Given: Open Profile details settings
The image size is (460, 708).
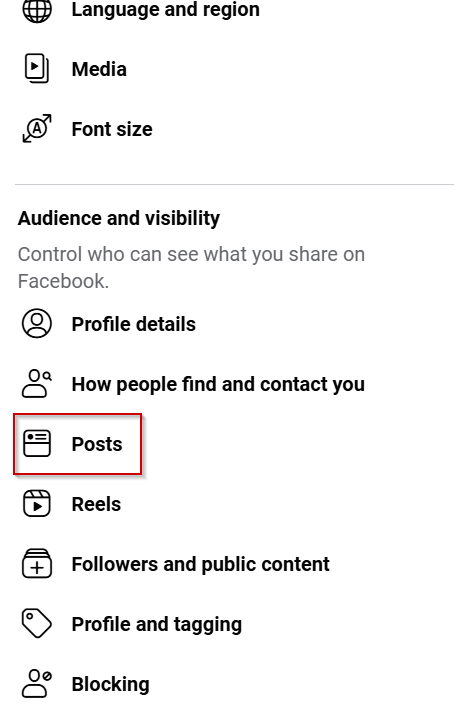Looking at the screenshot, I should click(134, 324).
